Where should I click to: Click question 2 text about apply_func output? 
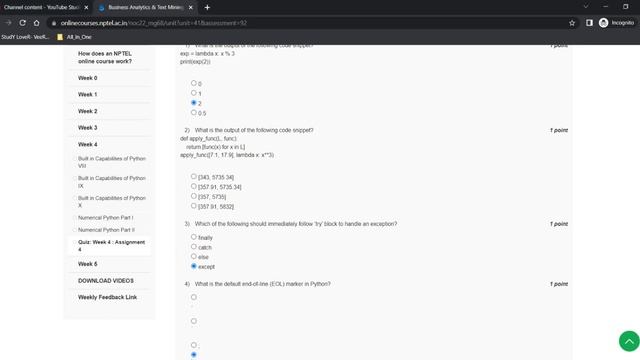(x=254, y=130)
